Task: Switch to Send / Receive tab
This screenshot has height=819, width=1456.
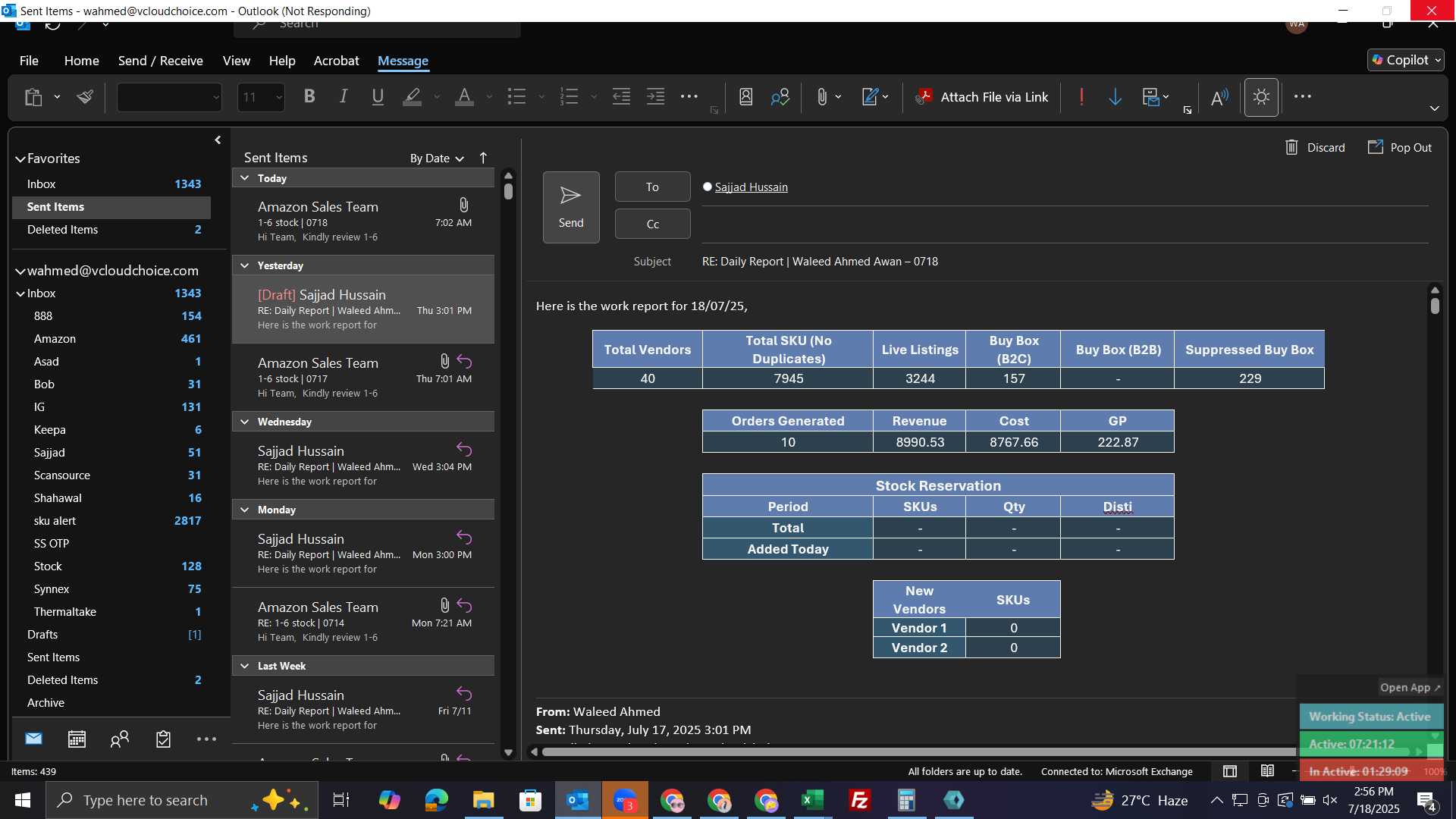Action: click(160, 61)
